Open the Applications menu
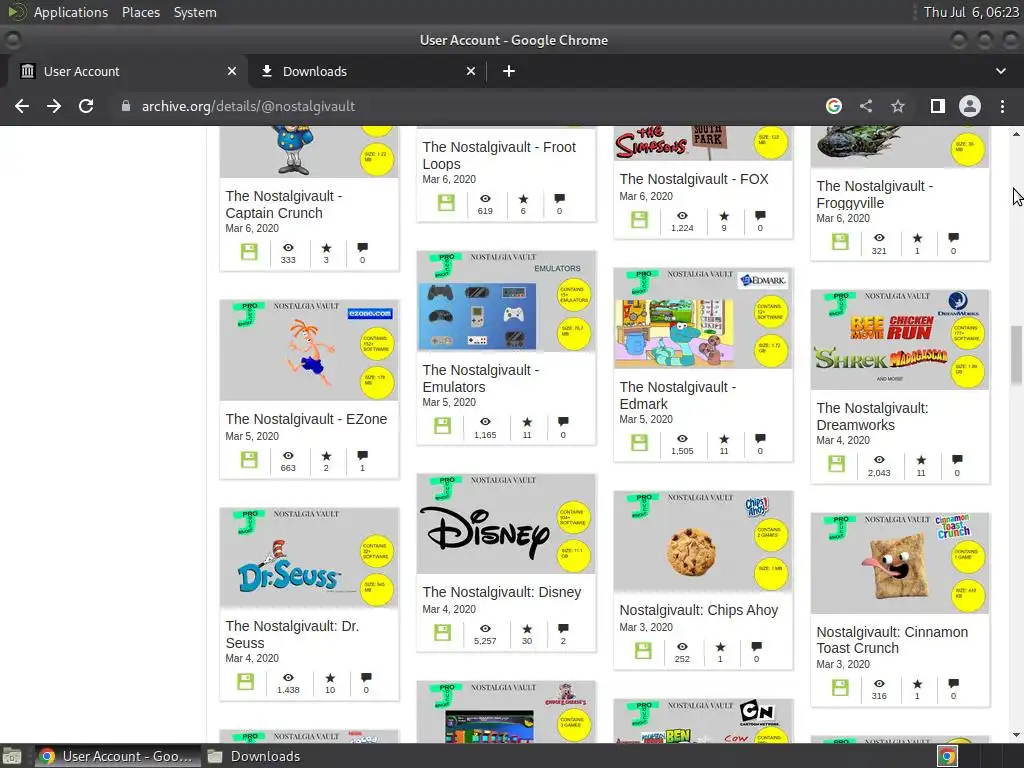 (x=71, y=12)
